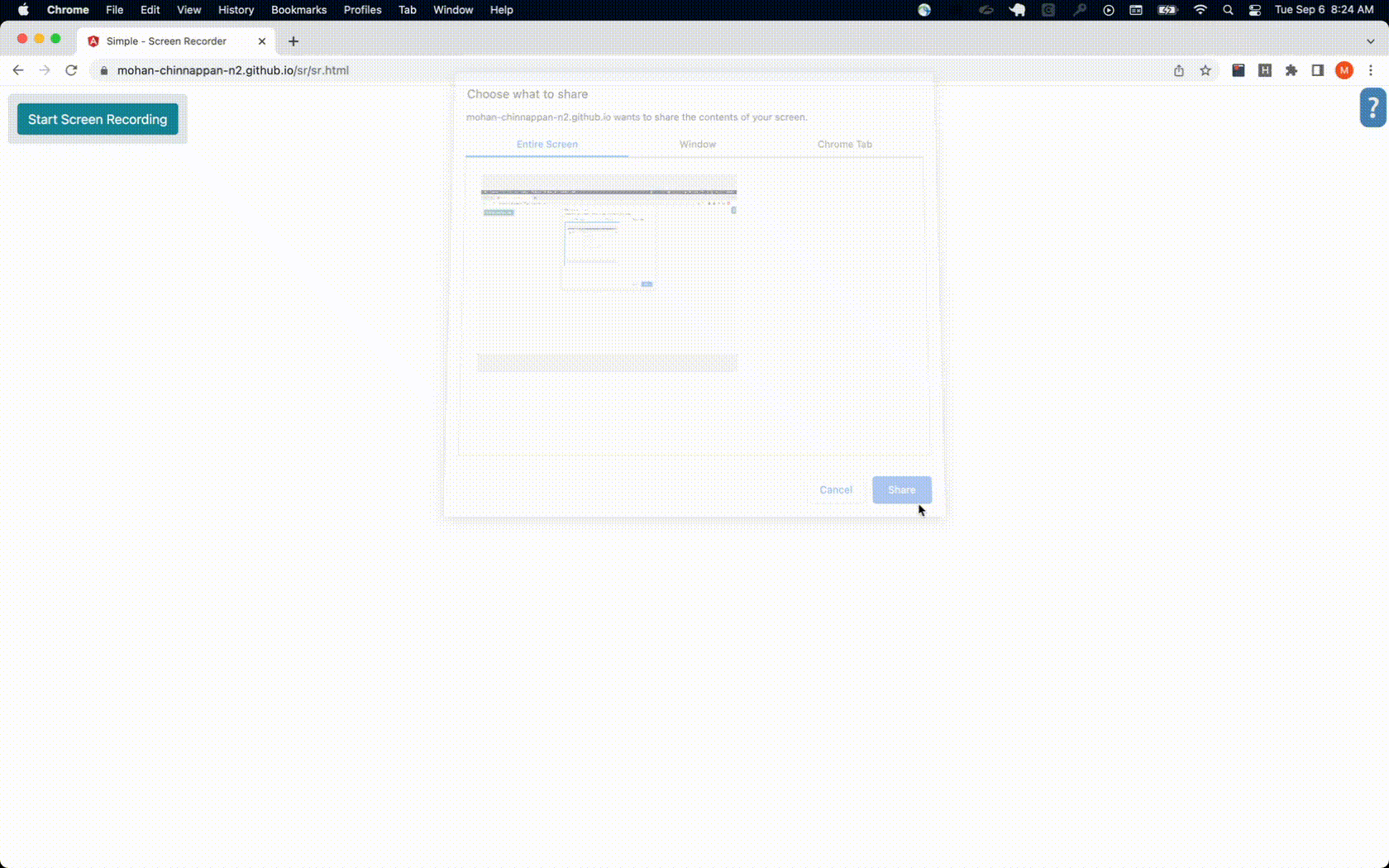The height and width of the screenshot is (868, 1389).
Task: Open the Wi-Fi status menu
Action: (1200, 10)
